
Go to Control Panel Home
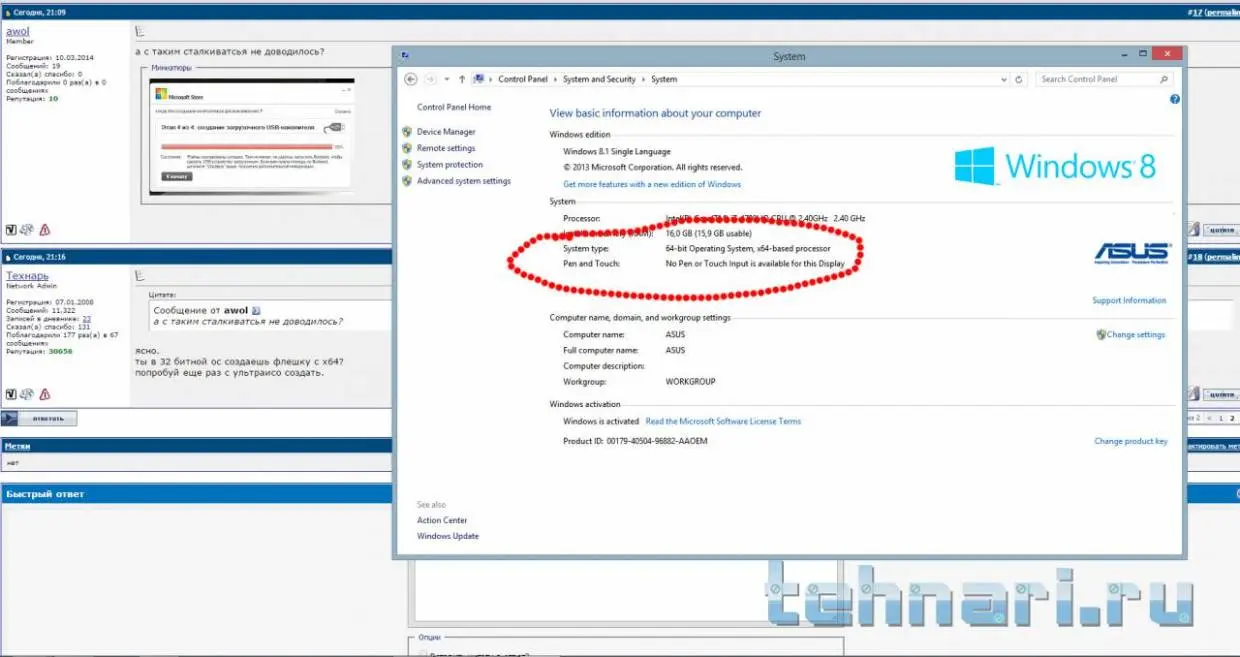[454, 107]
